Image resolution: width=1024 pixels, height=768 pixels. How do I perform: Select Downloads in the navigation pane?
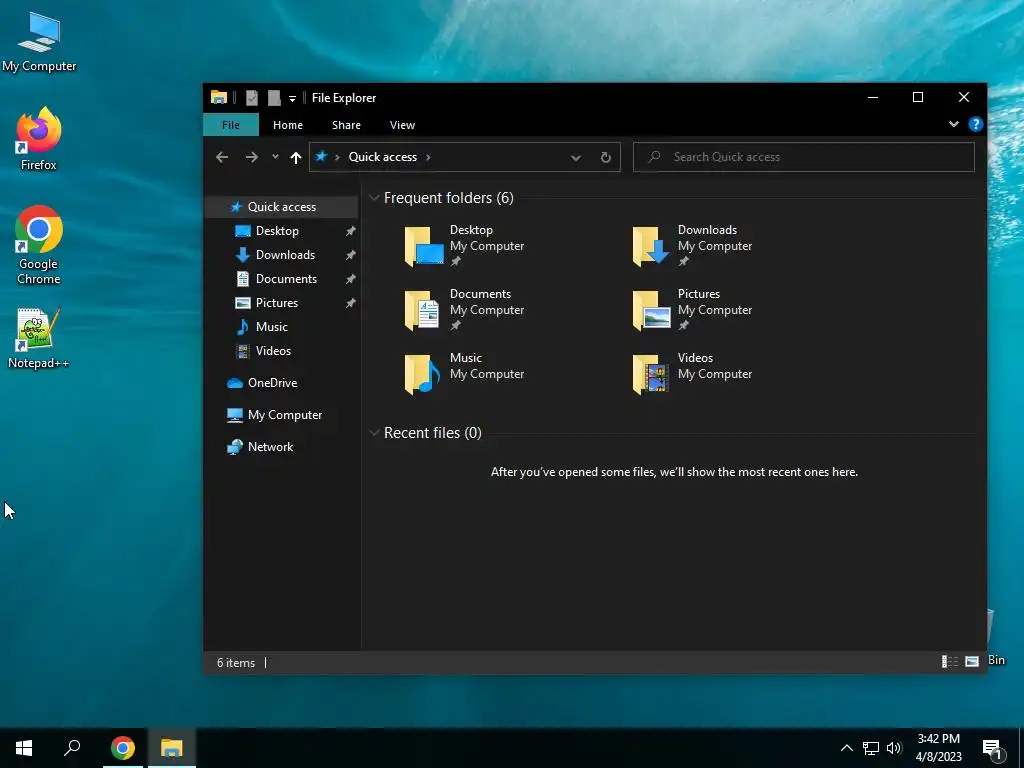pyautogui.click(x=285, y=255)
